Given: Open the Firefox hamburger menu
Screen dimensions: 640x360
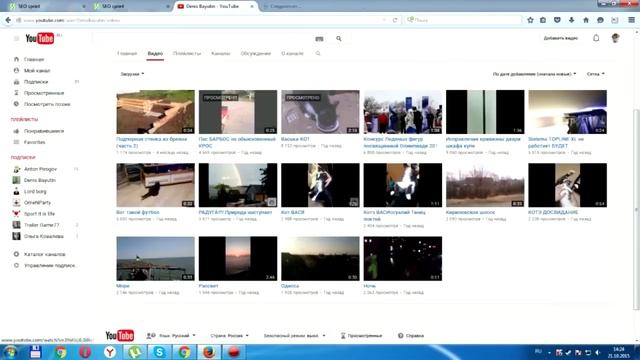Looking at the screenshot, I should [x=631, y=20].
